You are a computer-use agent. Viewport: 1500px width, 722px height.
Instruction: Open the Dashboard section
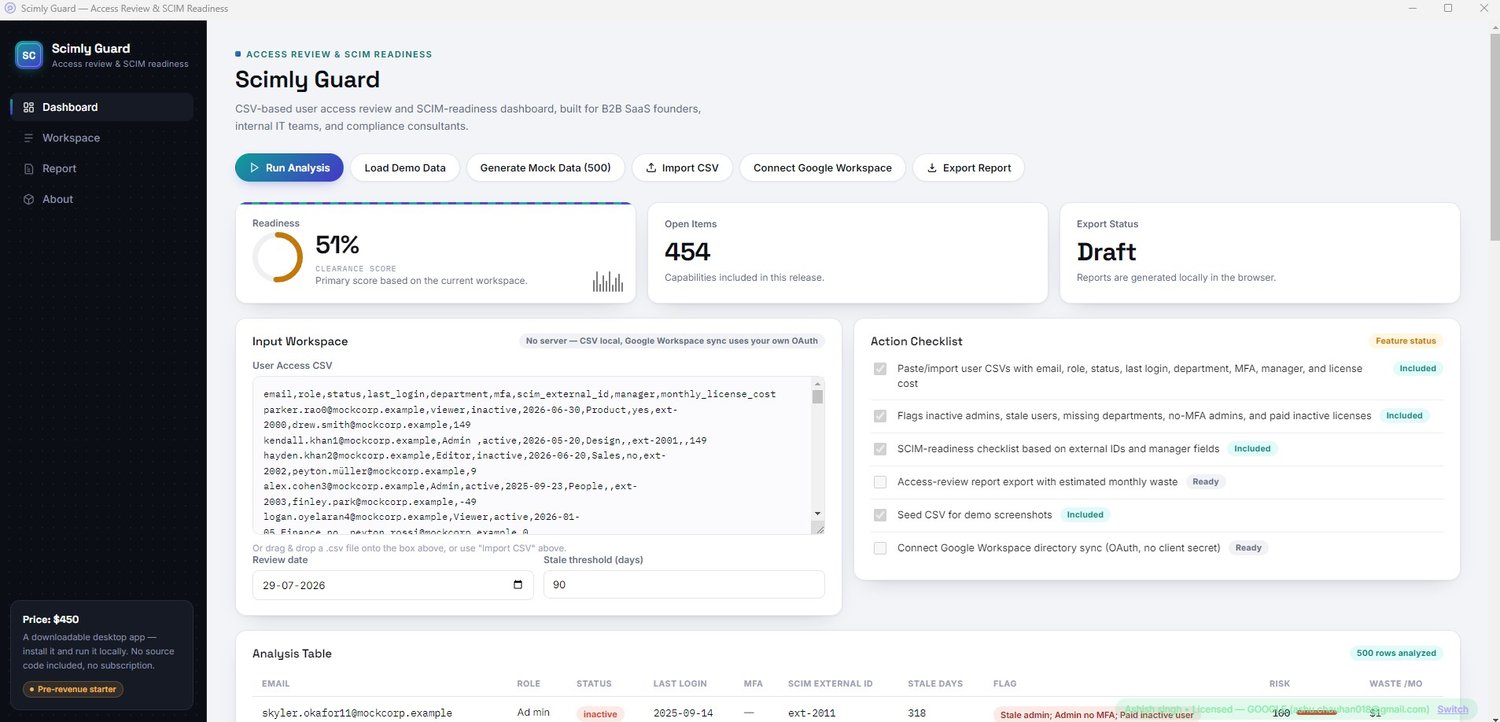coord(101,107)
